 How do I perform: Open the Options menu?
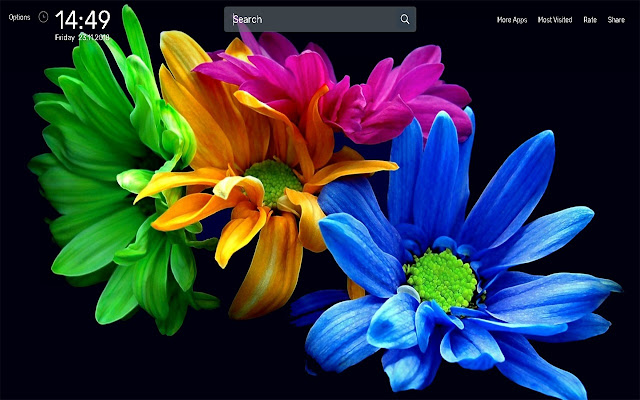point(20,17)
